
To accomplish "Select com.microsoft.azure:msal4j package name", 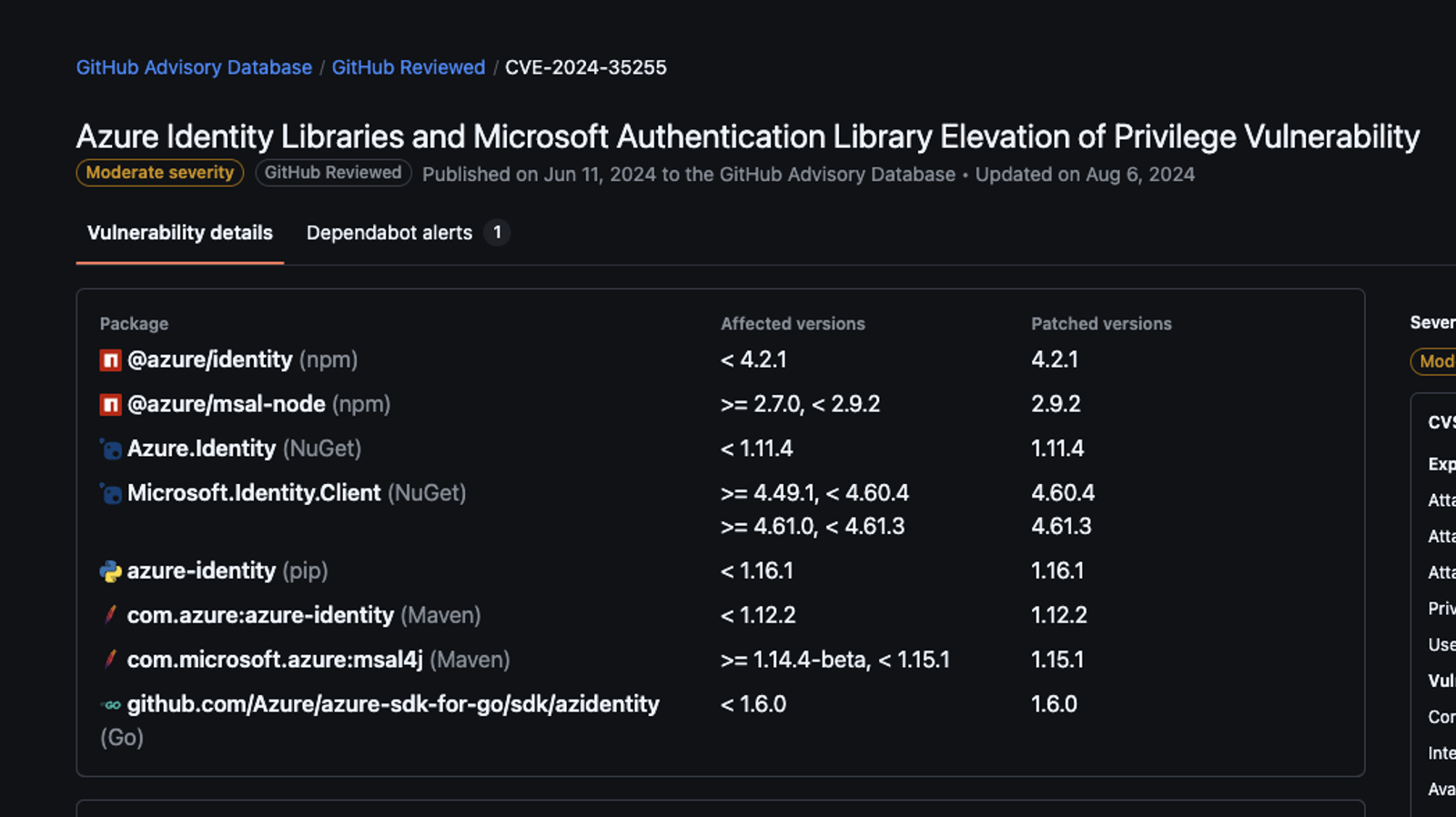I will (x=276, y=660).
